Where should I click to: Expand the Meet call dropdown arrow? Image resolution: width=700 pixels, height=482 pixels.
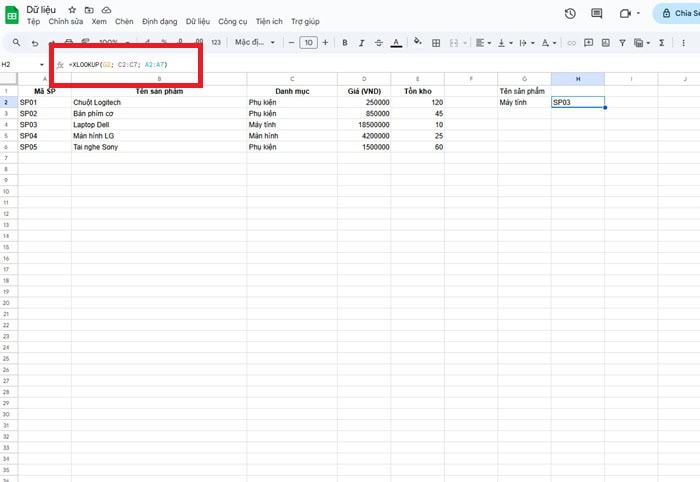(x=638, y=13)
